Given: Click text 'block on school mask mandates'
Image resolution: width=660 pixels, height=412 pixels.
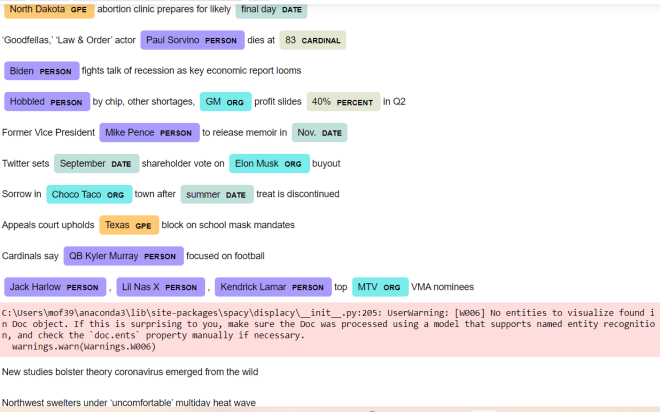Looking at the screenshot, I should pyautogui.click(x=228, y=225).
